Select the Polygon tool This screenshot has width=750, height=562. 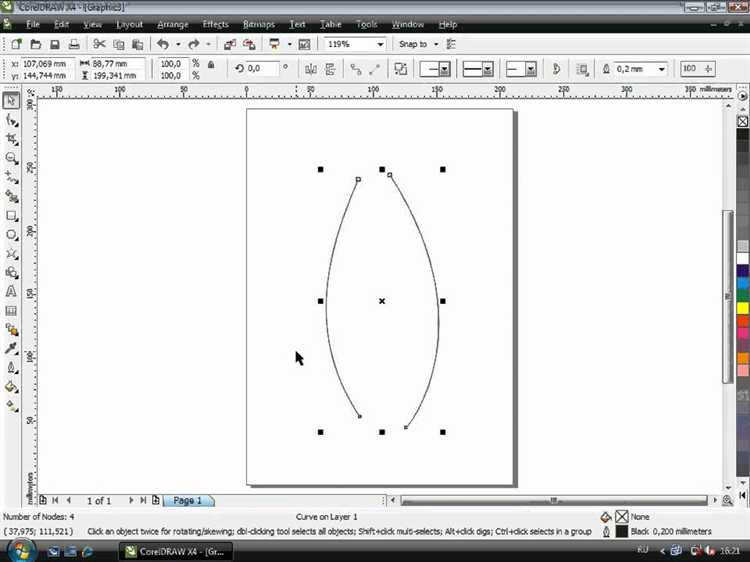tap(11, 254)
